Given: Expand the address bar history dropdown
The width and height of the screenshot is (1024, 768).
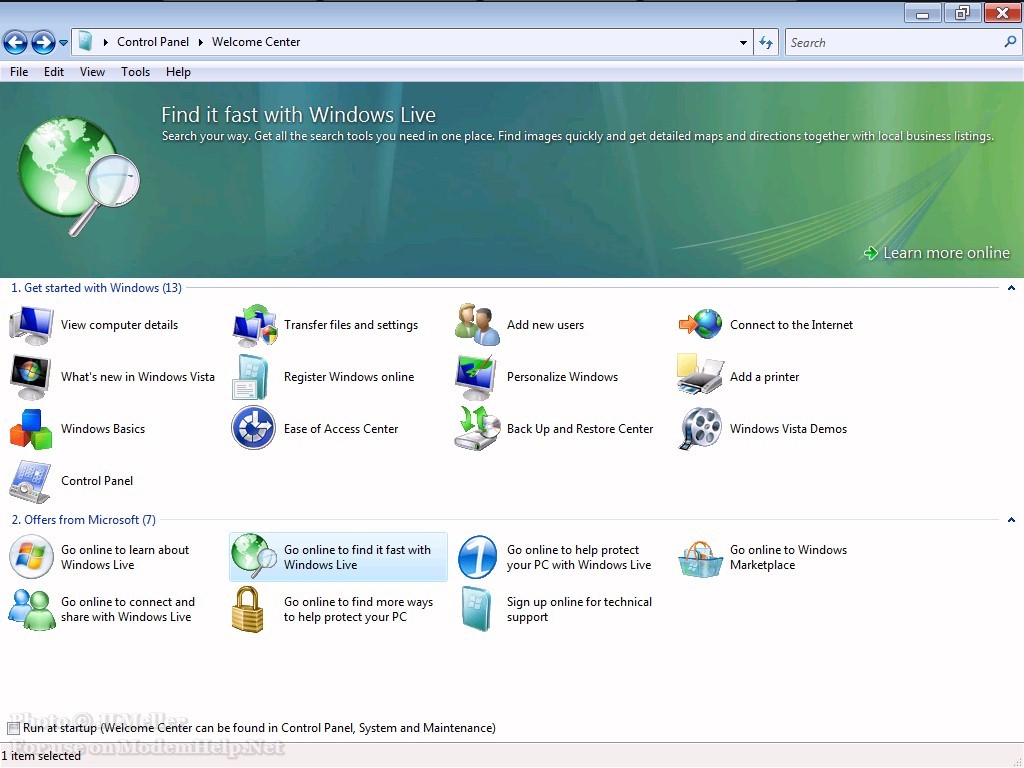Looking at the screenshot, I should coord(743,42).
